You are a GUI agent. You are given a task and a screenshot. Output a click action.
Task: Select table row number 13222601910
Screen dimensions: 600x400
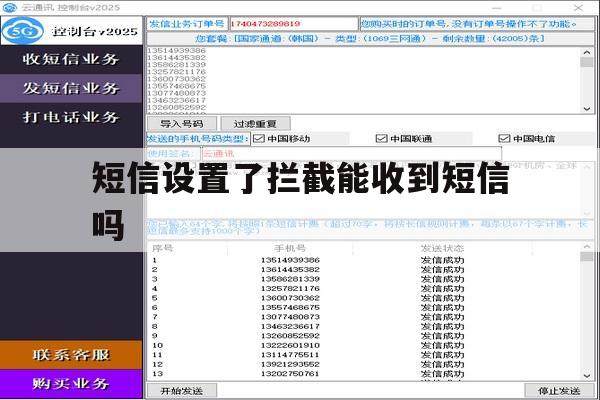(x=290, y=345)
